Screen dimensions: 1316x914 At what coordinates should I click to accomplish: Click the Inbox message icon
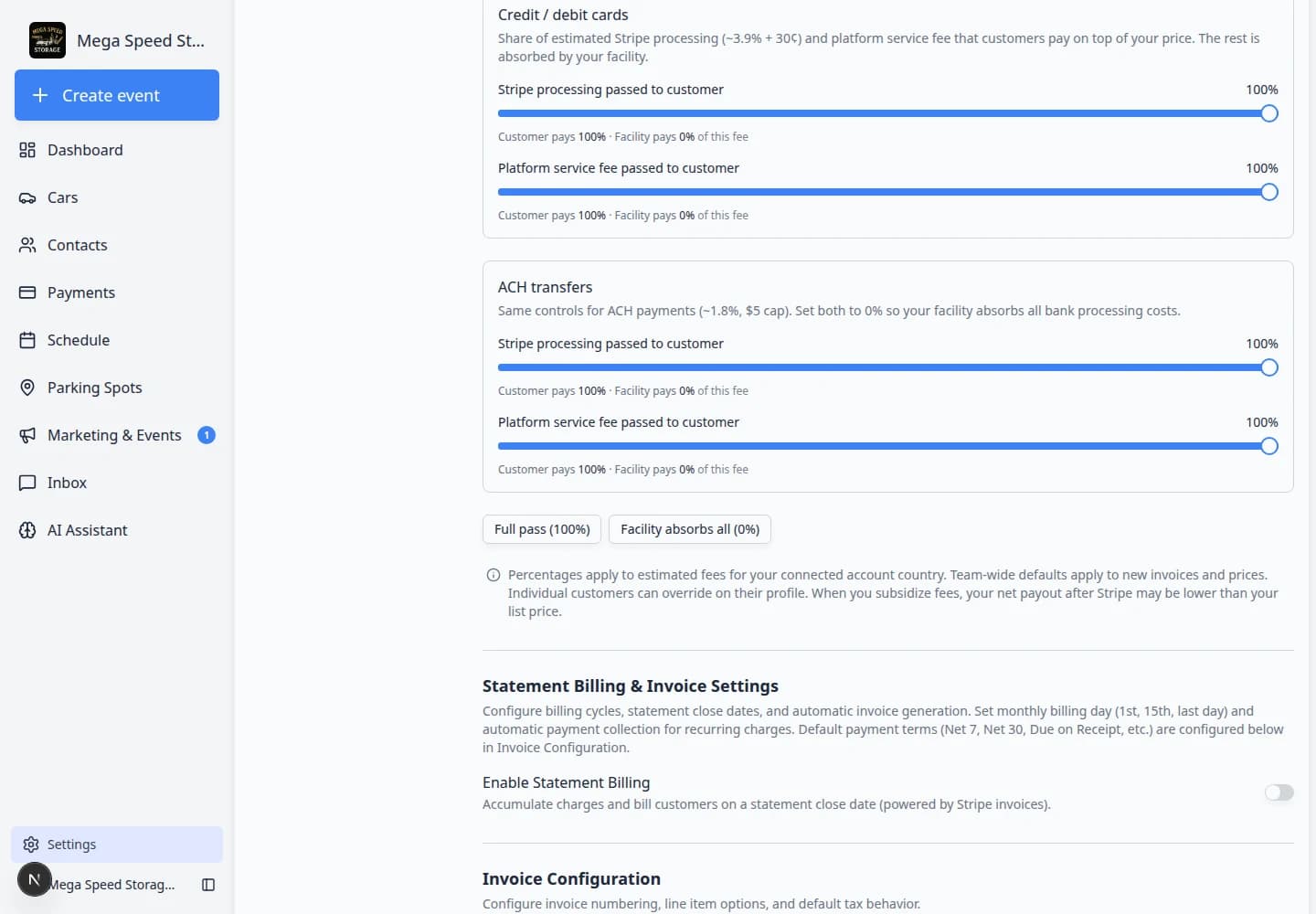coord(27,483)
